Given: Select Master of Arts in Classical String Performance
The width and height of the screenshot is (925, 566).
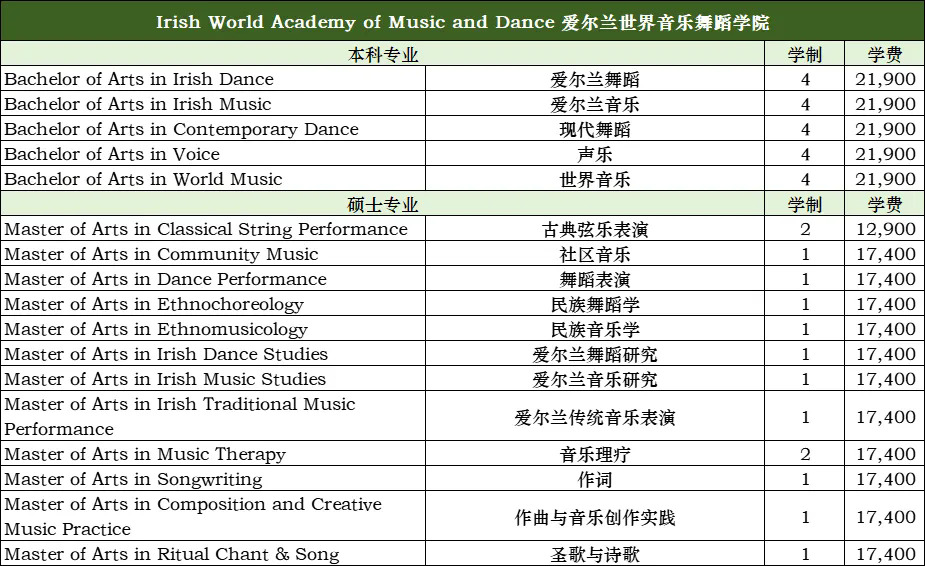Looking at the screenshot, I should [206, 229].
